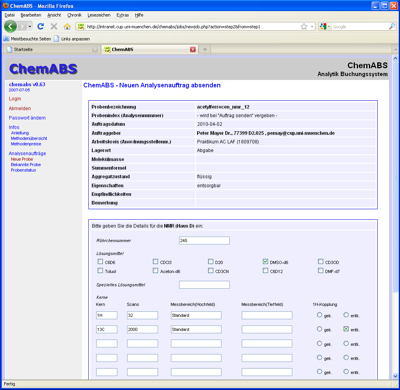Click the Passwort ändern link

coord(27,118)
